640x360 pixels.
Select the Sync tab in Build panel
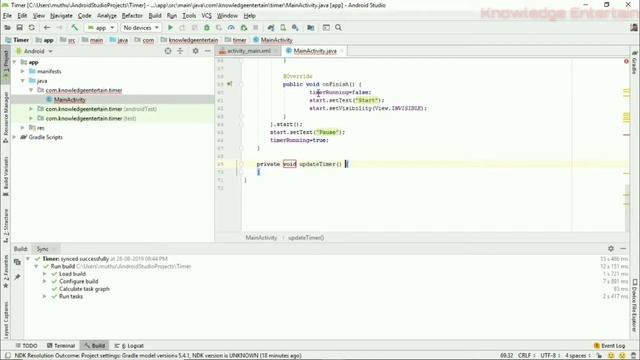(45, 249)
